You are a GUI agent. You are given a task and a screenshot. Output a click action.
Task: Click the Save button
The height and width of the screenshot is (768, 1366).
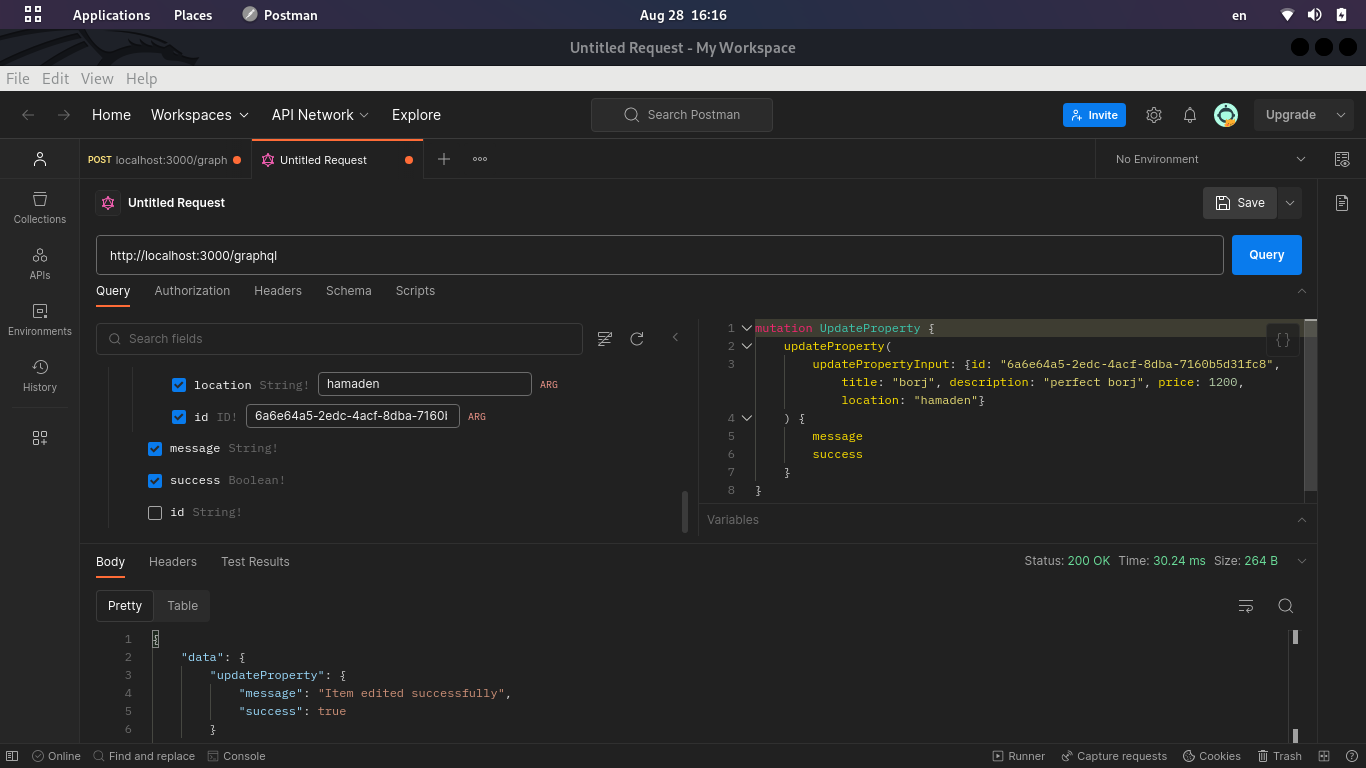click(x=1240, y=203)
